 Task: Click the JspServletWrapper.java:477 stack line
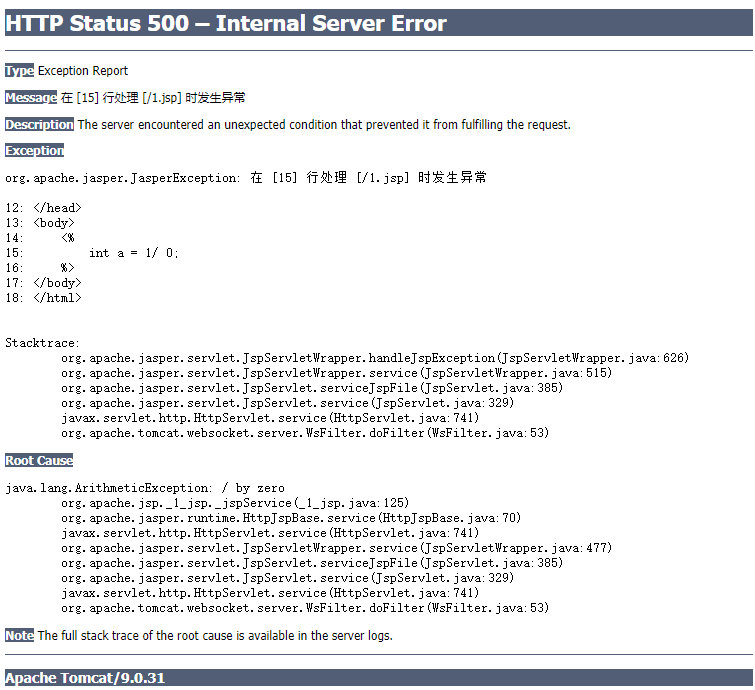click(337, 547)
